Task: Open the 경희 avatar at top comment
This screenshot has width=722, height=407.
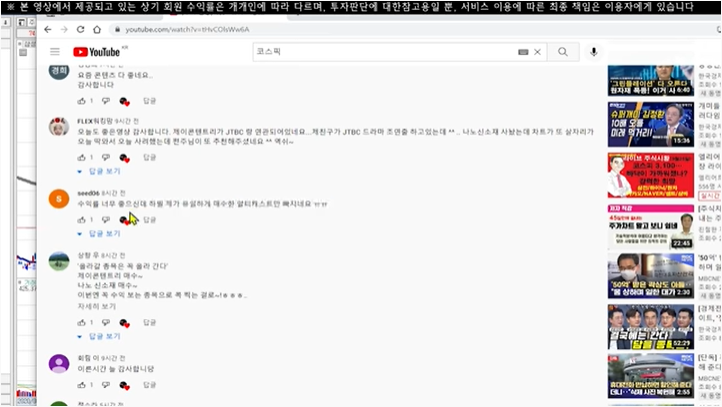Action: [59, 71]
